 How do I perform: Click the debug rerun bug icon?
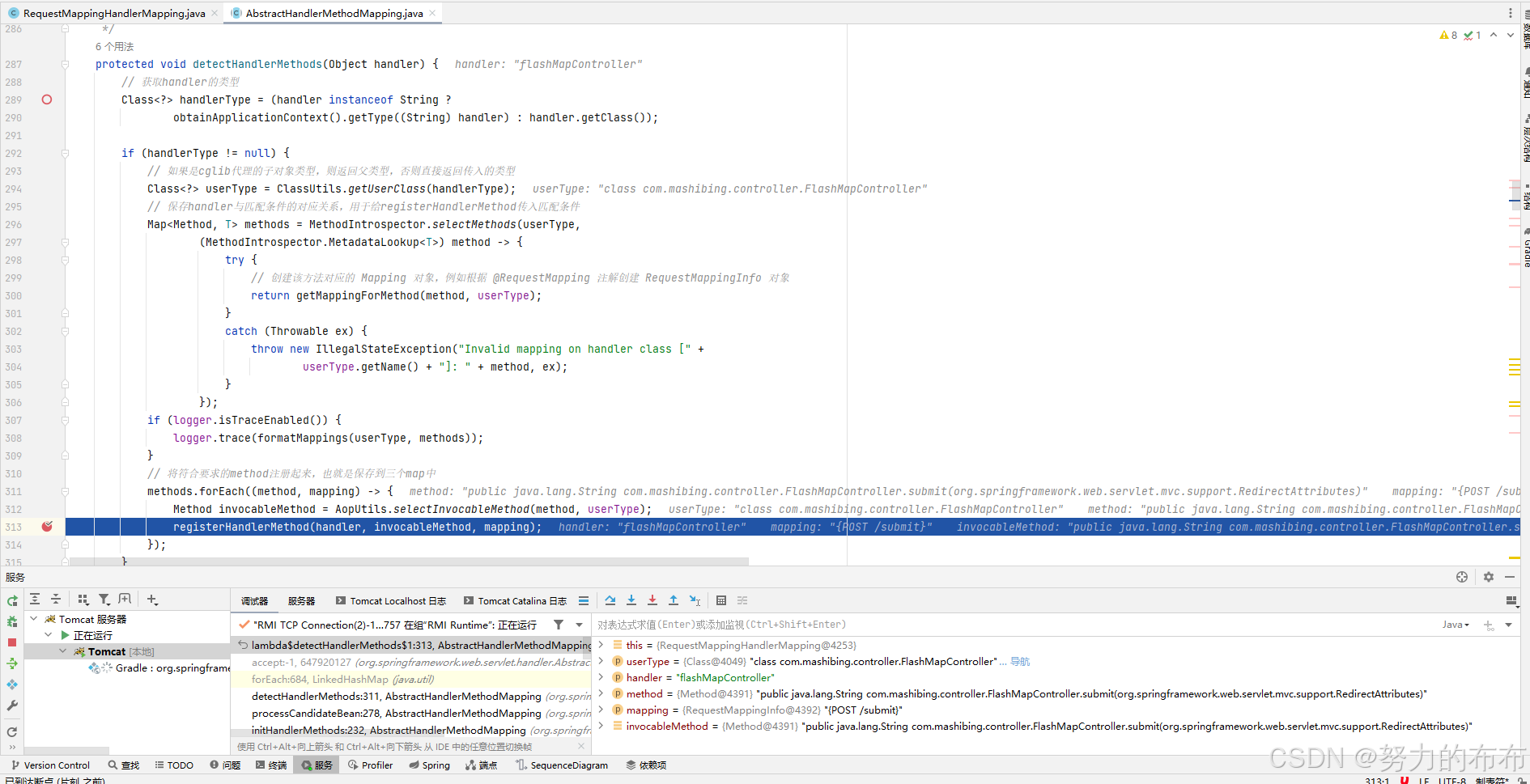[12, 621]
